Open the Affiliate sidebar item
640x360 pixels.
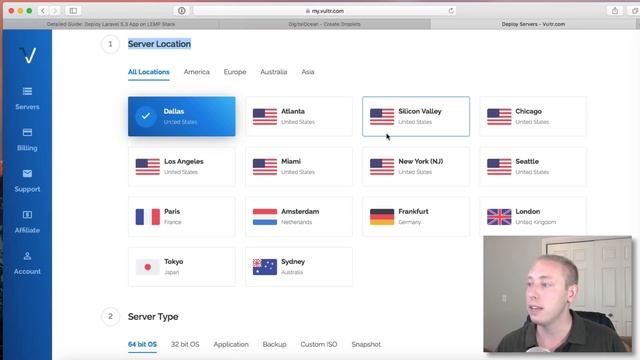point(27,222)
